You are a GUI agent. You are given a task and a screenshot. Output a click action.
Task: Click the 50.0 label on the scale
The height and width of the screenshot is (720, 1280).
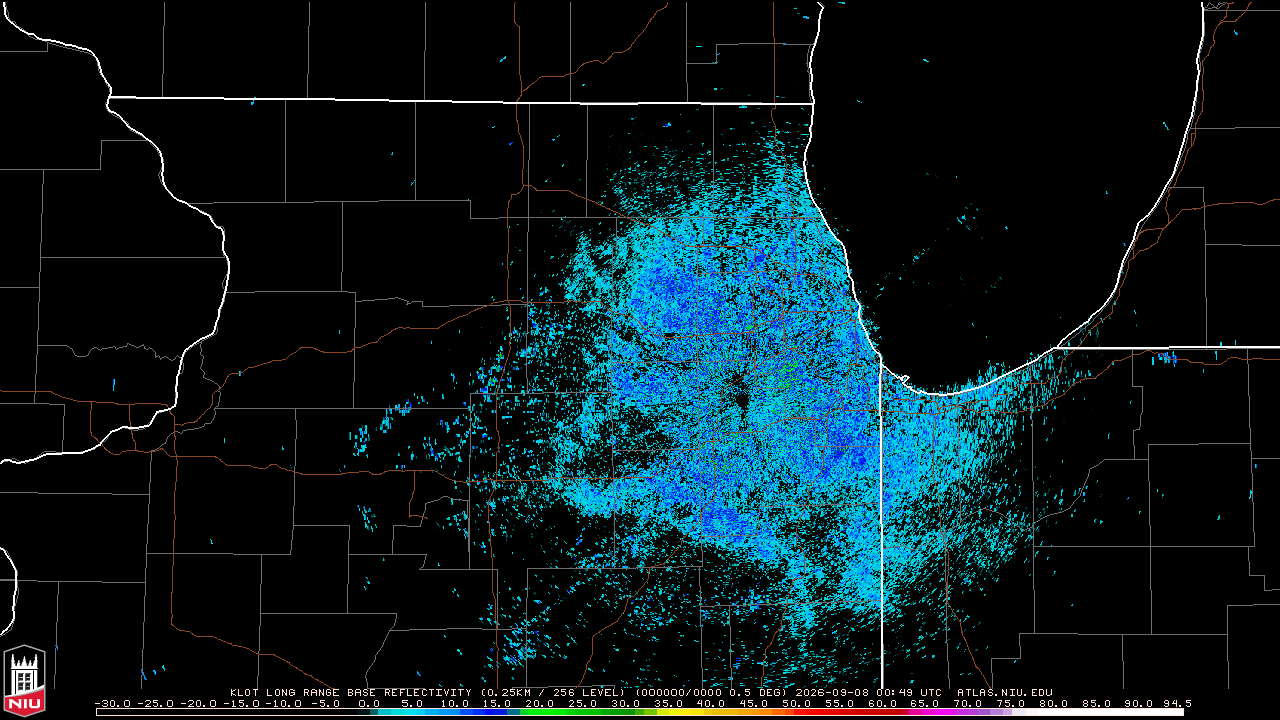tap(796, 703)
